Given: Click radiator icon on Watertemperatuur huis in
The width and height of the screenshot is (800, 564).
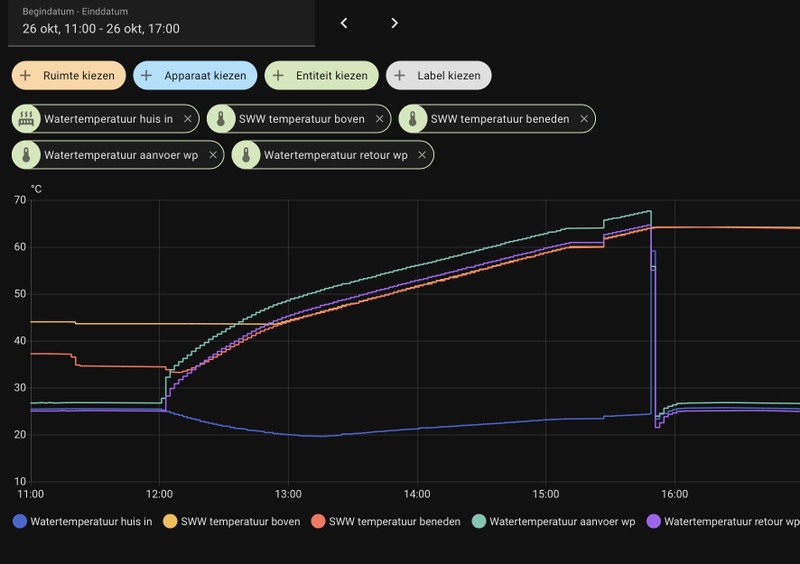Looking at the screenshot, I should click(x=27, y=119).
